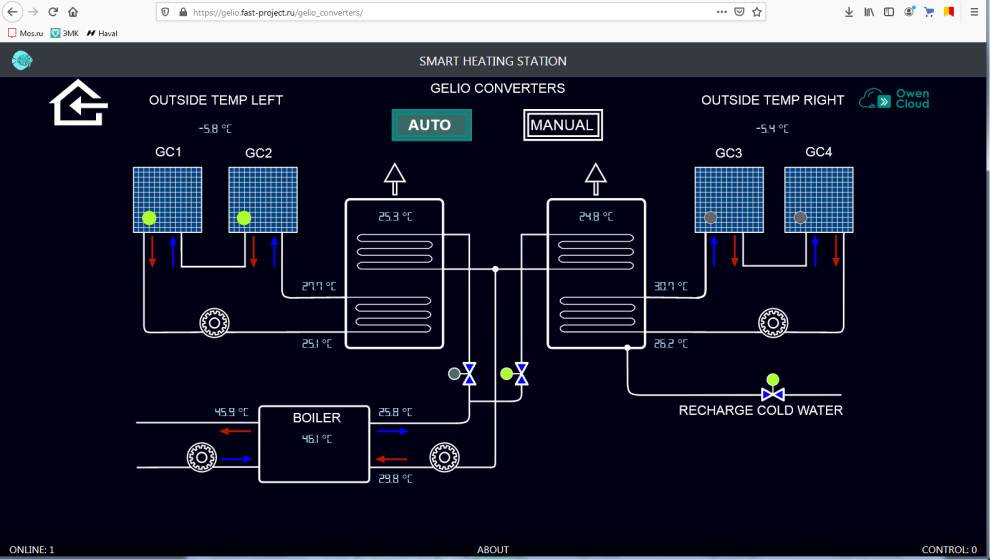
Task: Click the left collector loop pump icon
Action: pos(214,323)
